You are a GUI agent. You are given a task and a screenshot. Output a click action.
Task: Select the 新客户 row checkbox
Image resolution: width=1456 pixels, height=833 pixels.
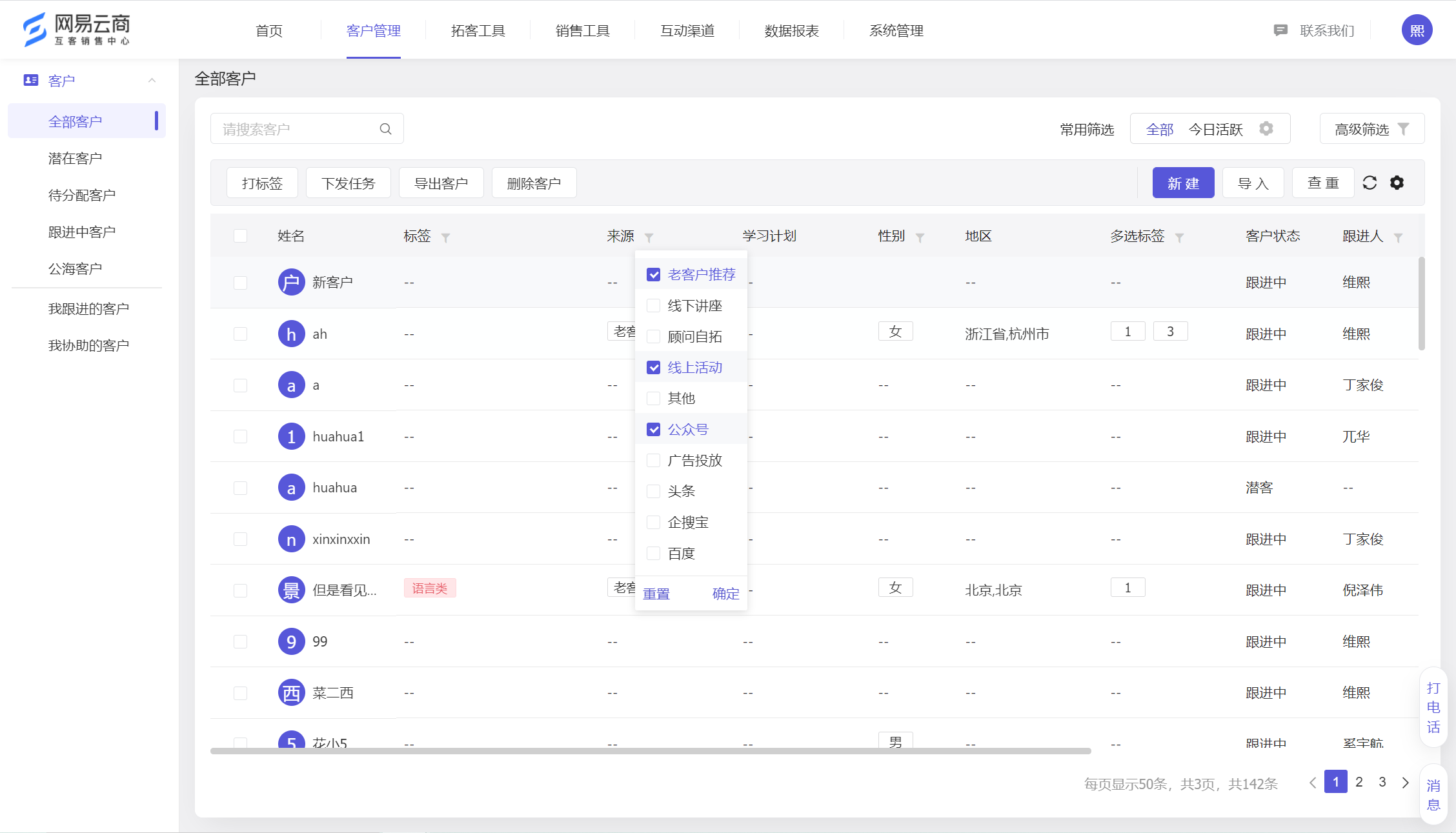tap(241, 283)
